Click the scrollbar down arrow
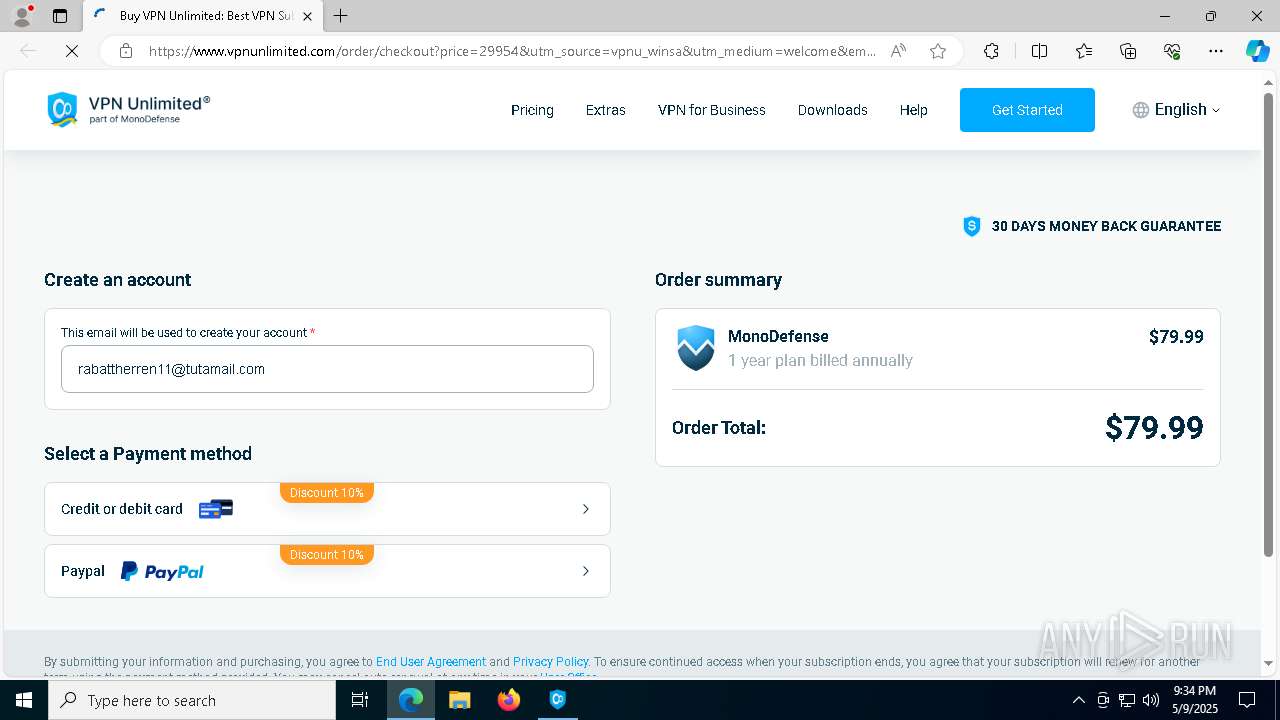The image size is (1280, 720). coord(1268,663)
